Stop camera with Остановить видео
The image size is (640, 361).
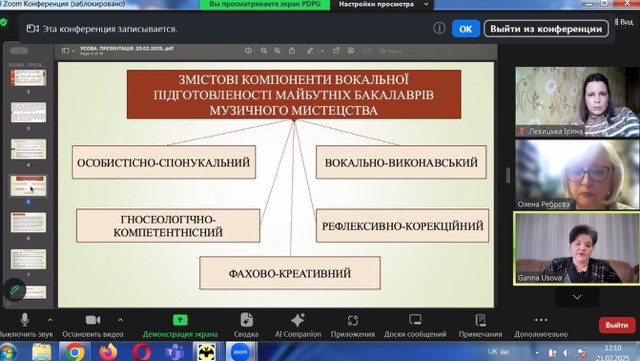(x=93, y=325)
